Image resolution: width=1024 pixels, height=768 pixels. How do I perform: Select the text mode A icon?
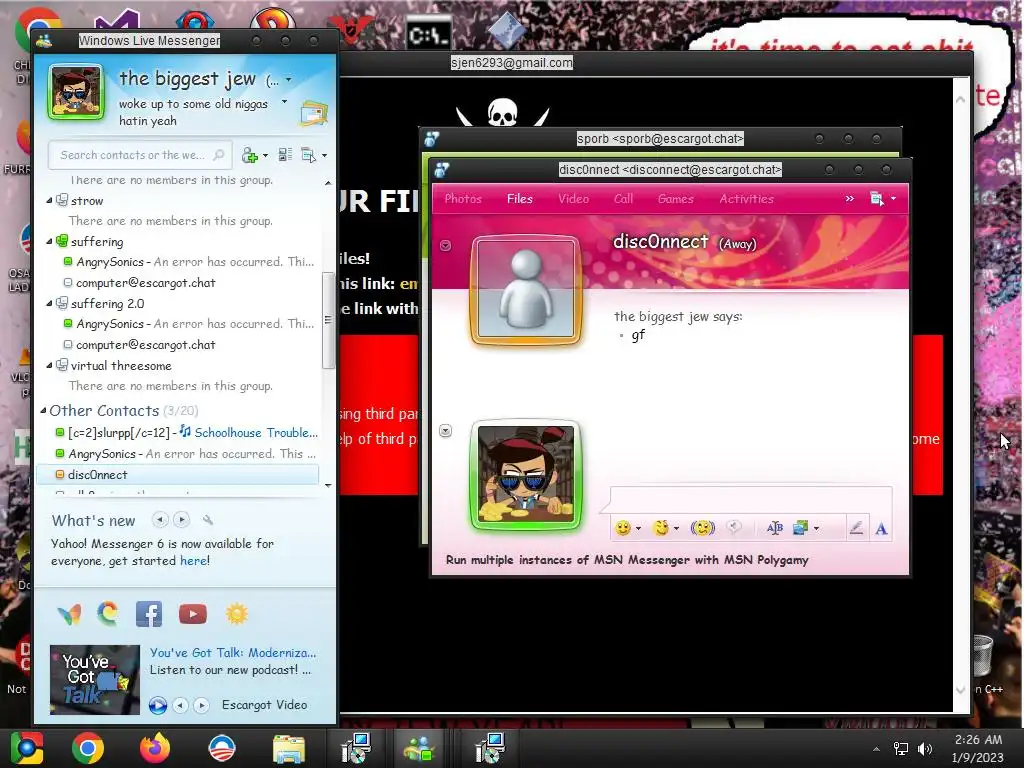click(x=881, y=528)
